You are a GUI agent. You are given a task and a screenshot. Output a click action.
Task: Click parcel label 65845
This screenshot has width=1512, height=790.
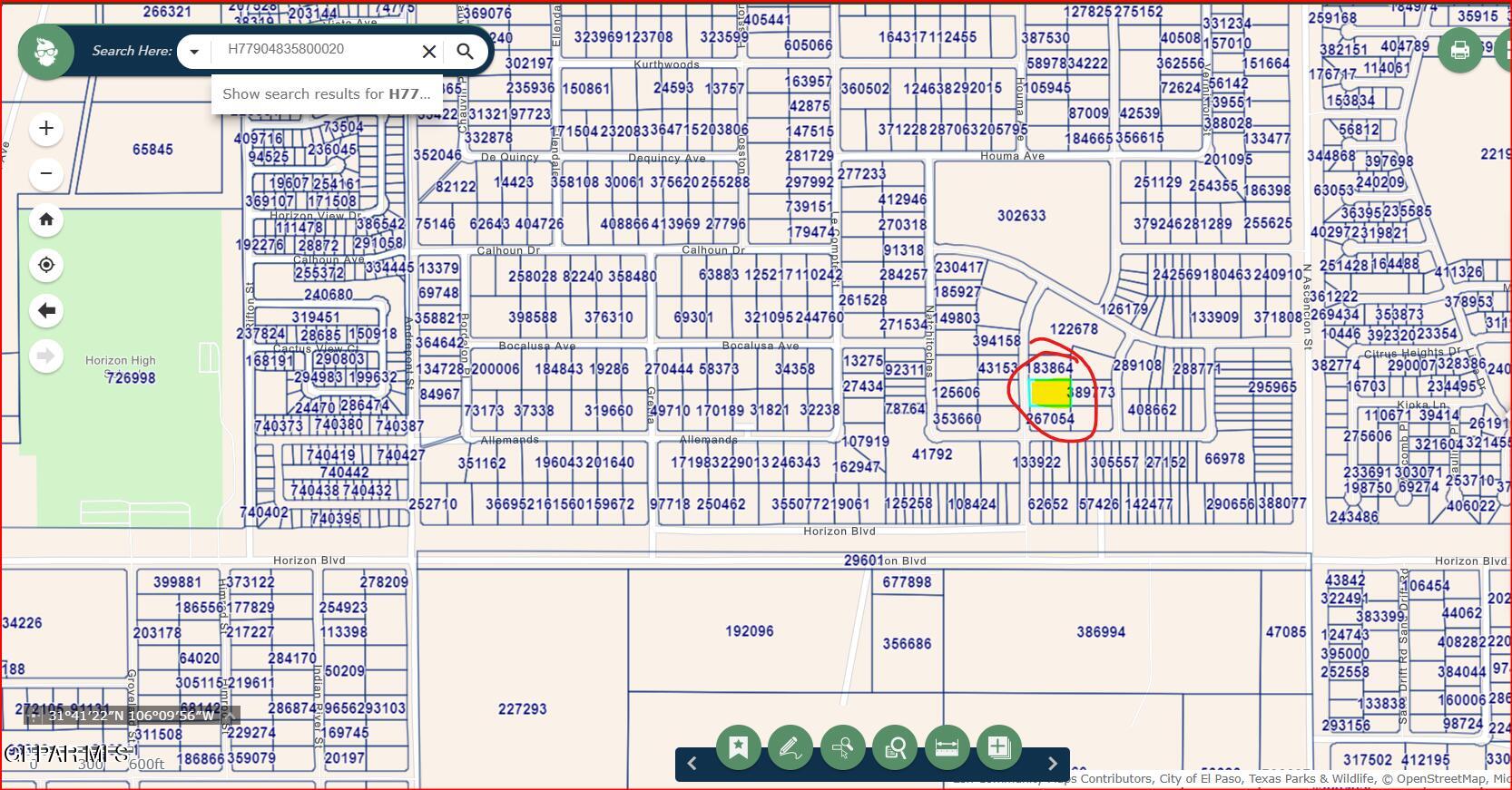pyautogui.click(x=152, y=150)
